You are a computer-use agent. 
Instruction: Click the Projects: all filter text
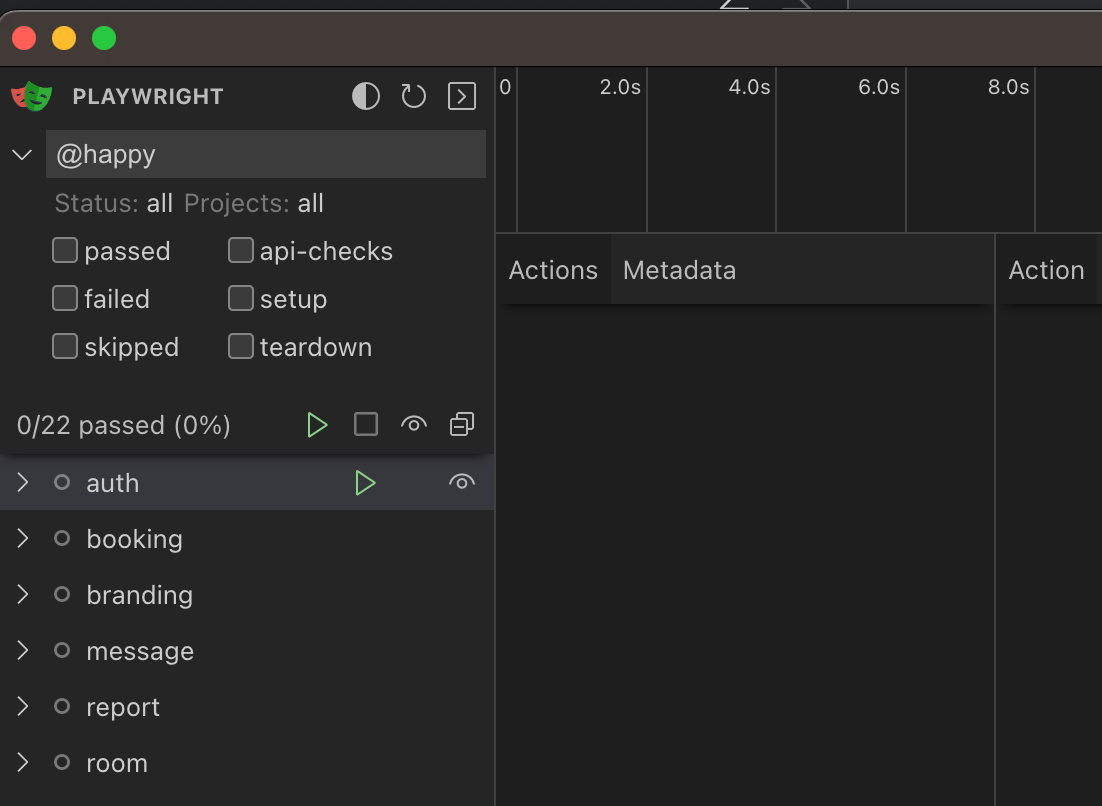click(254, 204)
